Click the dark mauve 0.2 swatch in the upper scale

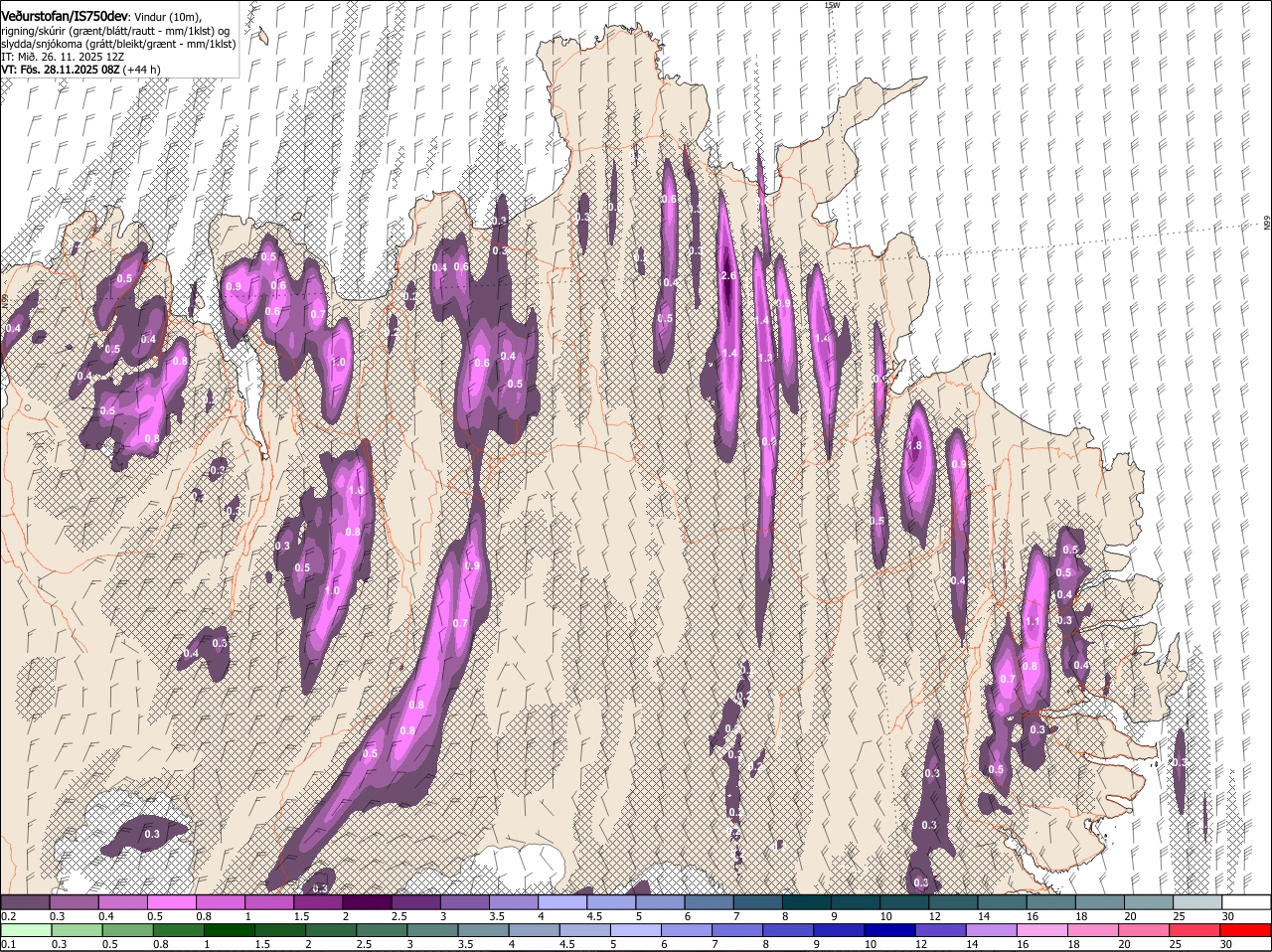[26, 901]
